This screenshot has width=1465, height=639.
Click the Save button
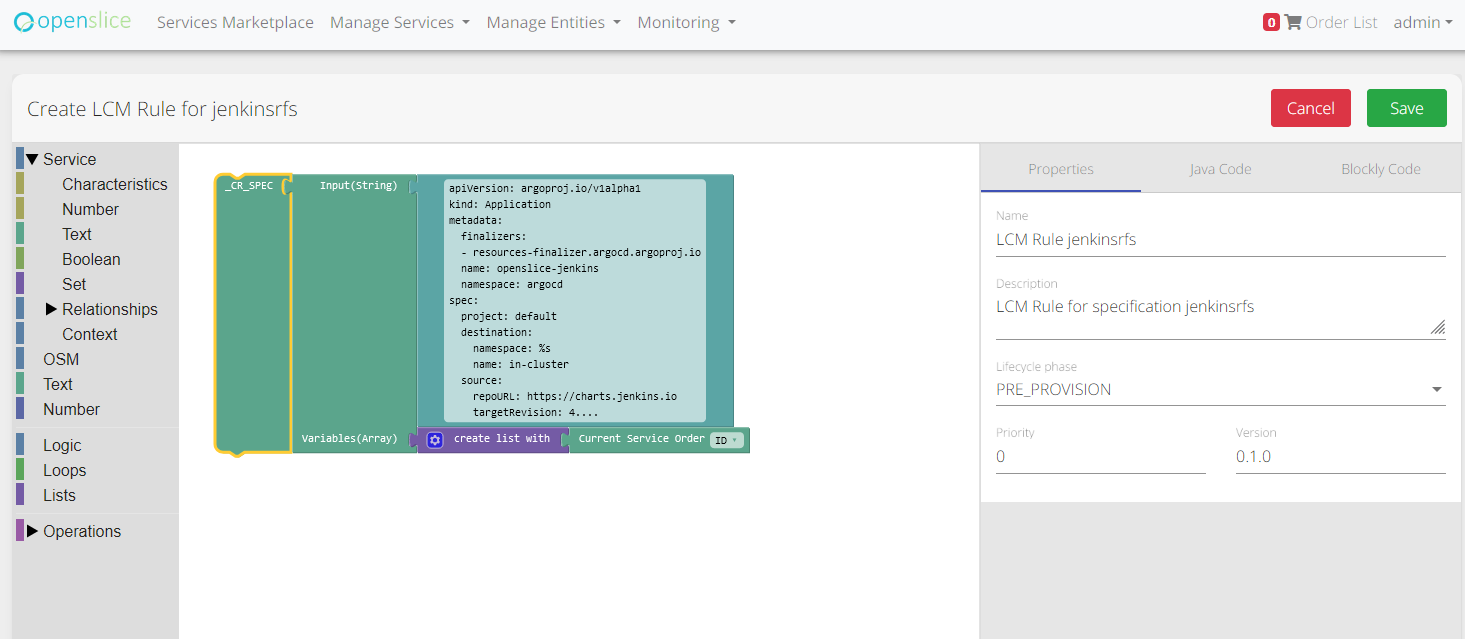coord(1406,108)
